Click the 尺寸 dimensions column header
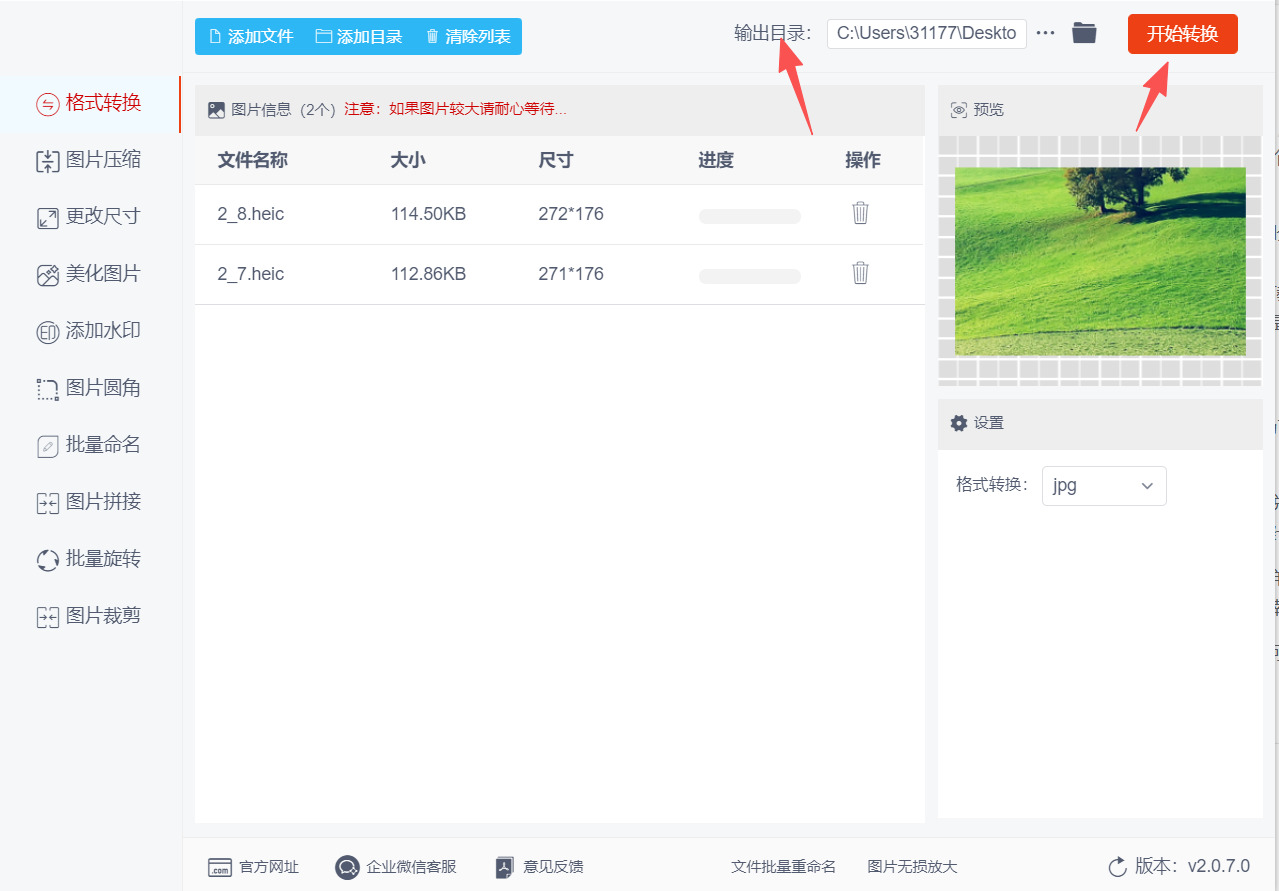 pyautogui.click(x=556, y=161)
